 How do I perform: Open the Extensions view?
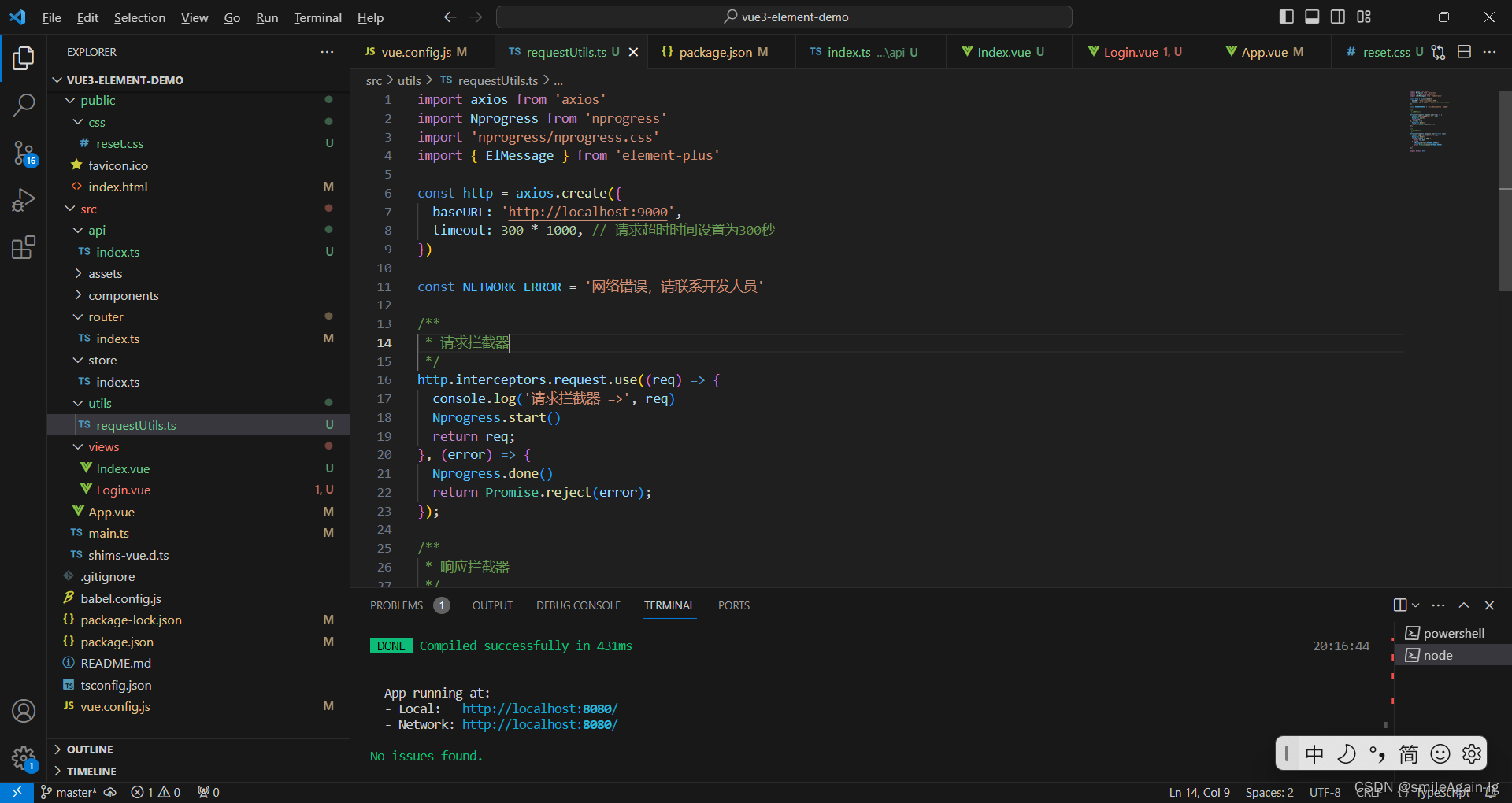coord(24,247)
